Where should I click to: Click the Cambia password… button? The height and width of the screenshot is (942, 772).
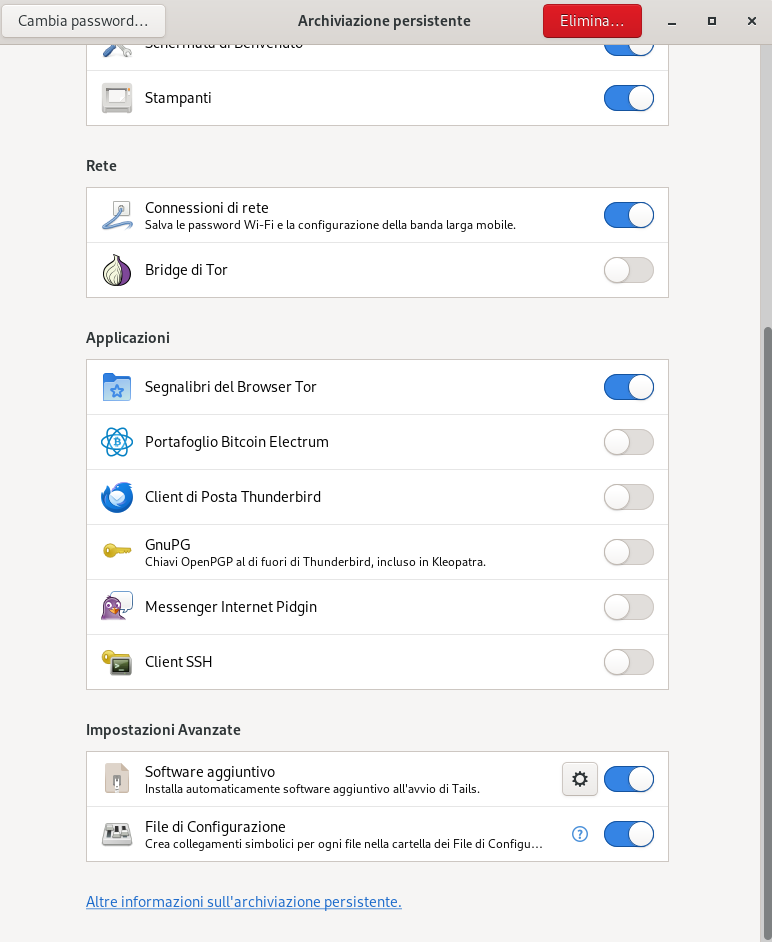(x=84, y=21)
